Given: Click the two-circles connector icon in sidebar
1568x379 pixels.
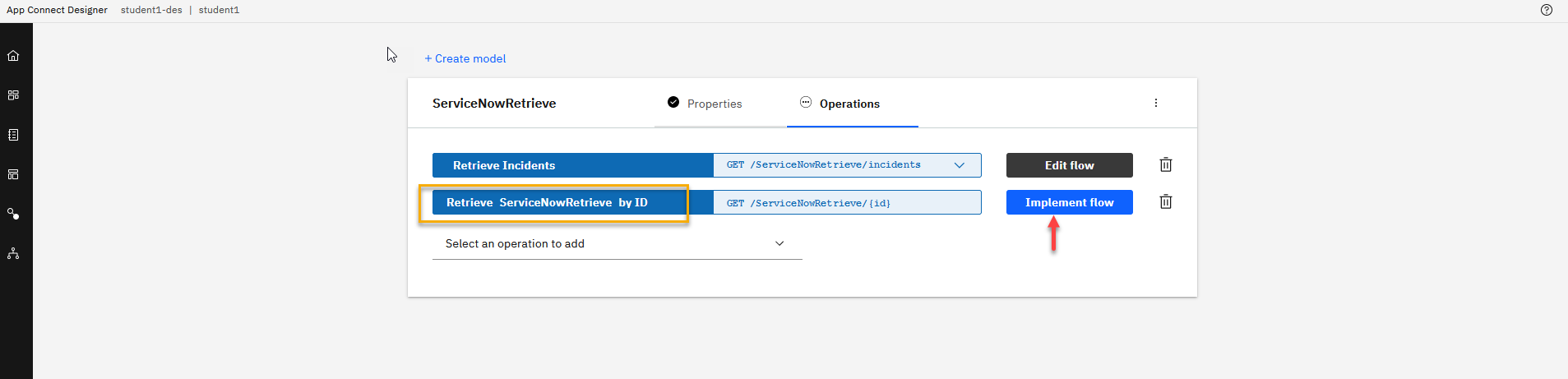Looking at the screenshot, I should (x=13, y=214).
